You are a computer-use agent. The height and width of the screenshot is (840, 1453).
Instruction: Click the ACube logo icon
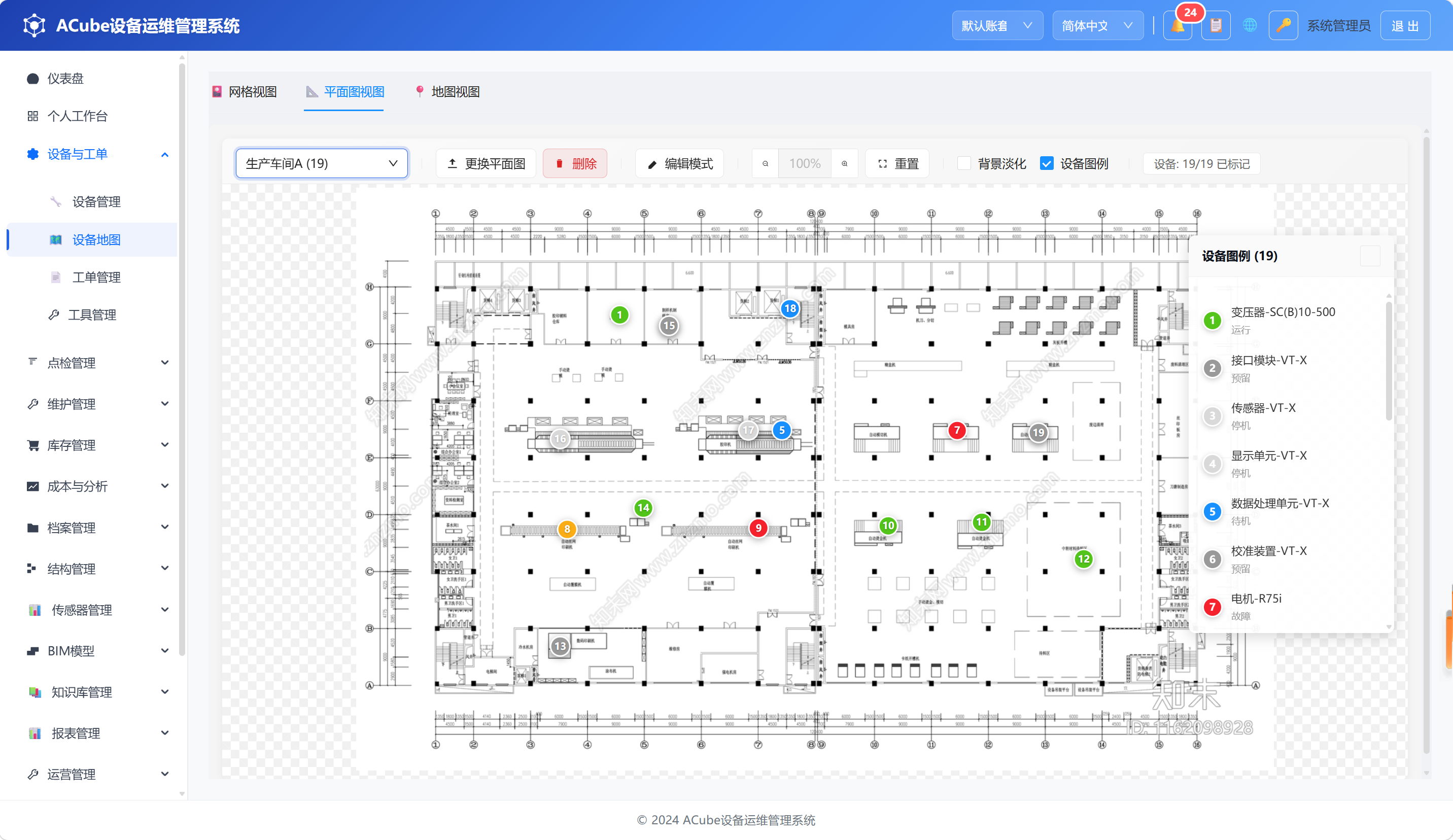[34, 25]
